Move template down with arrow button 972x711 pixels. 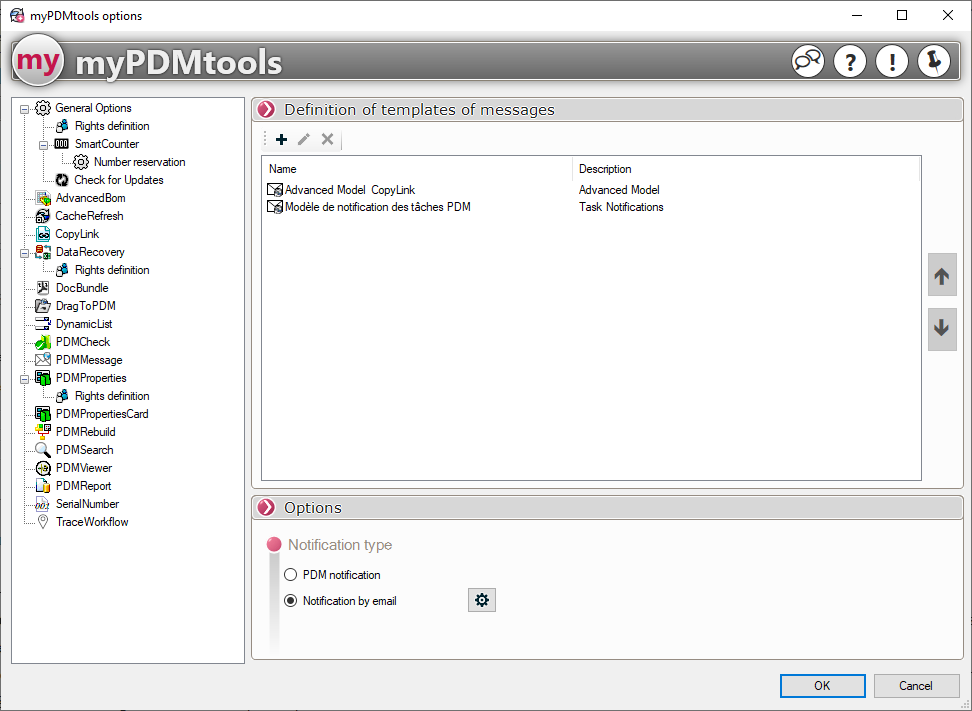point(942,329)
